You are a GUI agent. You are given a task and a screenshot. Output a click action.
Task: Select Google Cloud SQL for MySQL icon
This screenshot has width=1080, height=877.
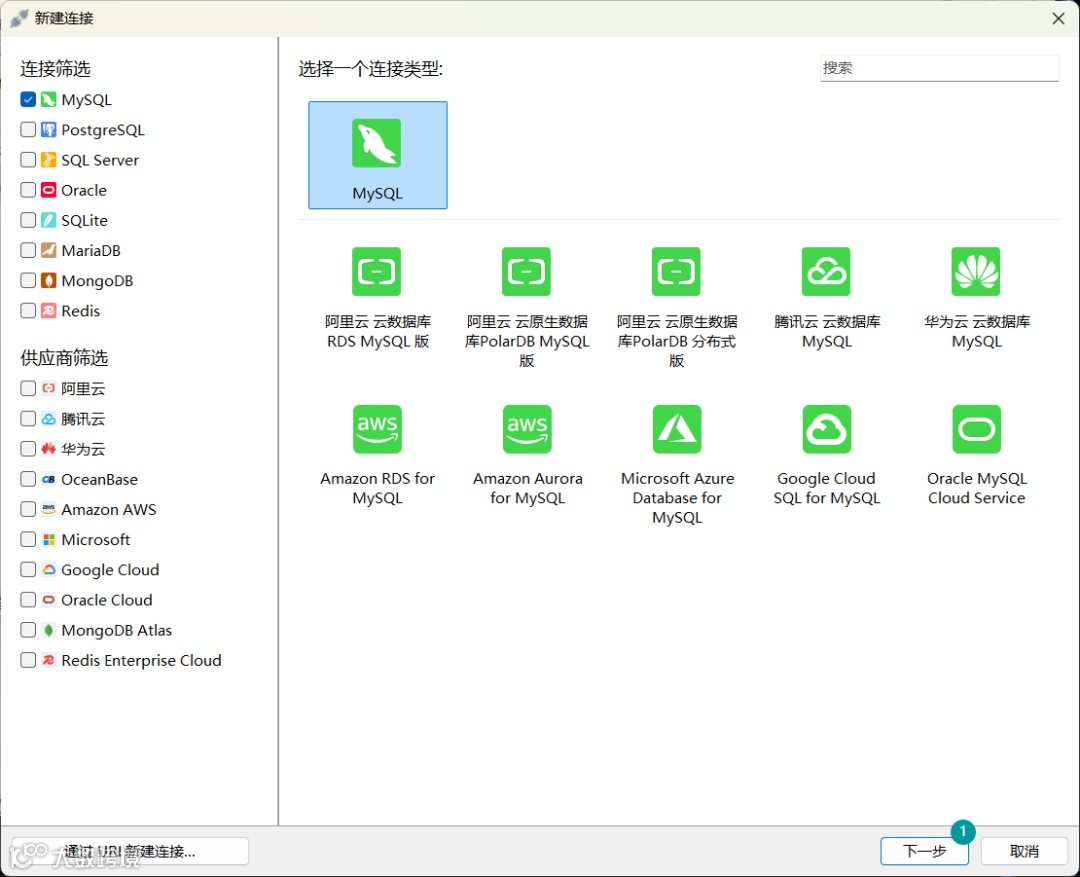tap(827, 429)
